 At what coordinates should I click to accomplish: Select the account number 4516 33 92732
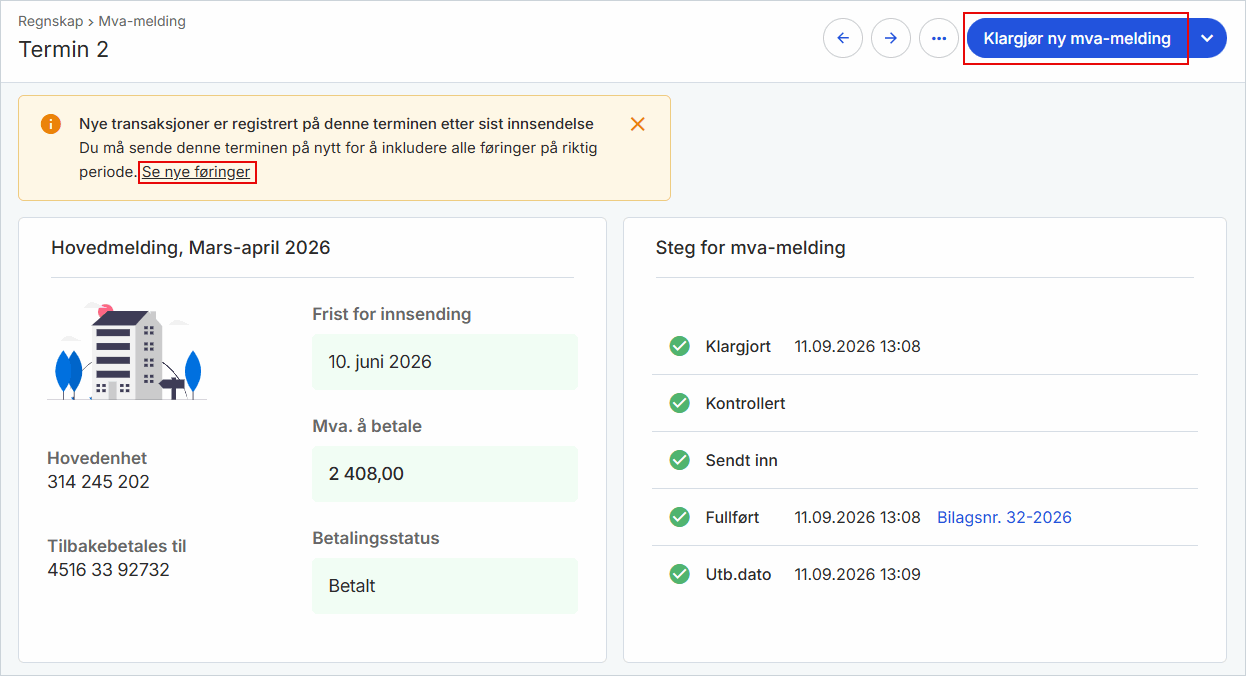point(108,570)
